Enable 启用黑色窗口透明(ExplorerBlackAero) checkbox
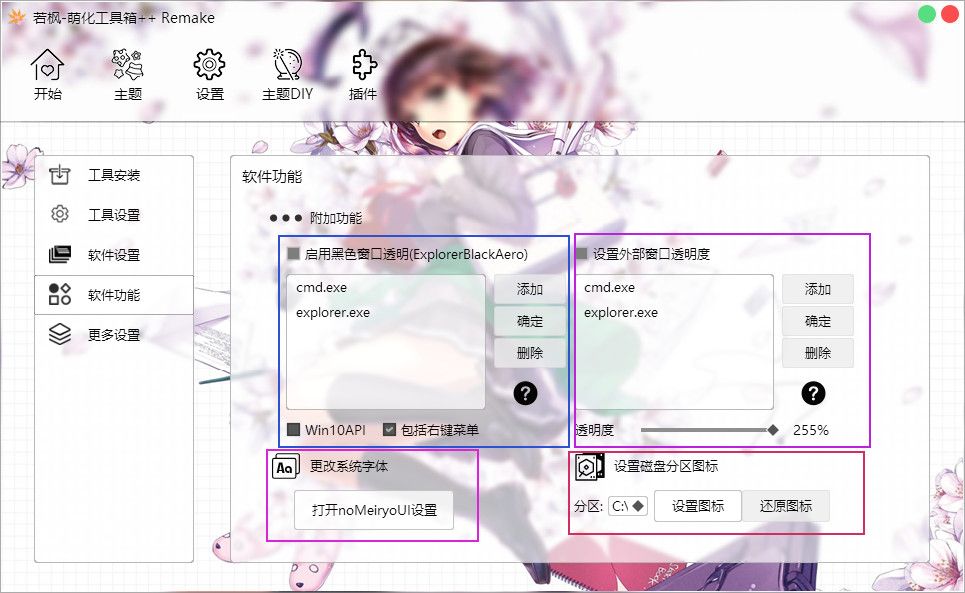 (x=294, y=253)
